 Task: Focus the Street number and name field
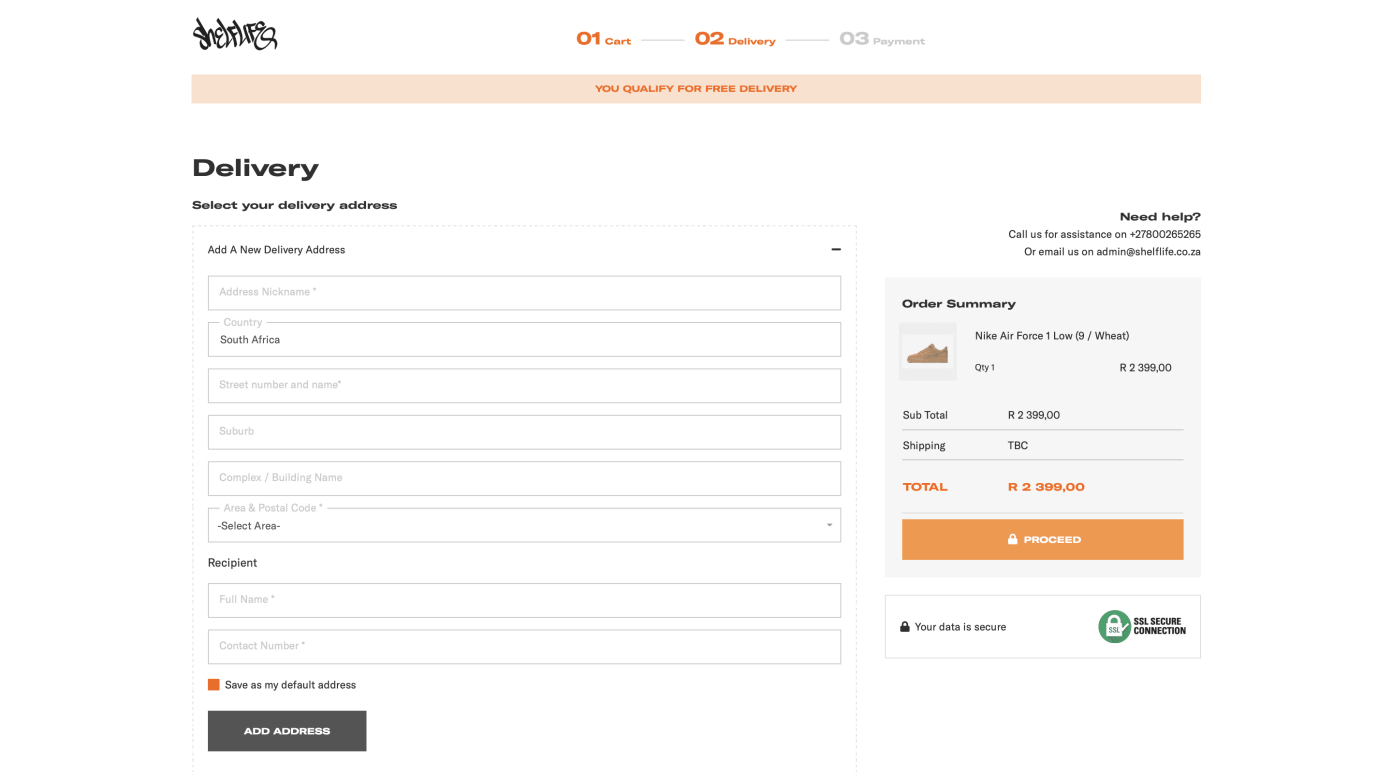tap(524, 386)
